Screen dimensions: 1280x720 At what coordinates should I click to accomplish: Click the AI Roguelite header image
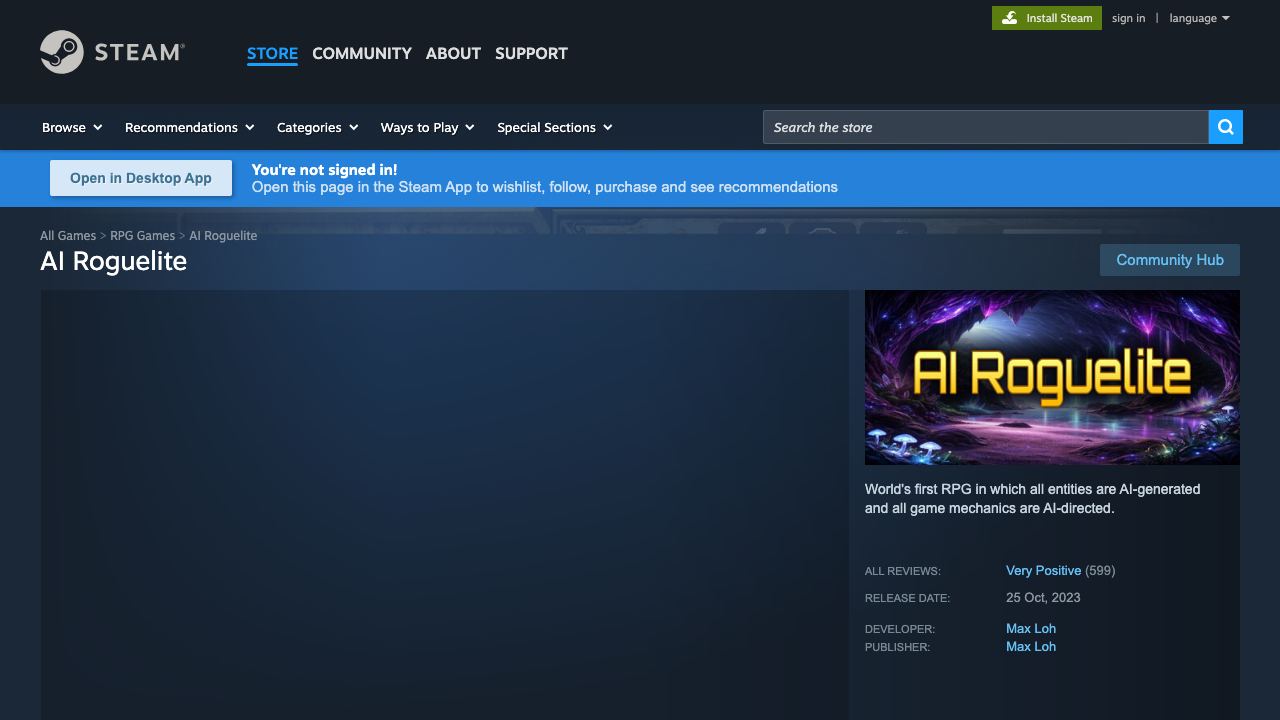tap(1052, 377)
